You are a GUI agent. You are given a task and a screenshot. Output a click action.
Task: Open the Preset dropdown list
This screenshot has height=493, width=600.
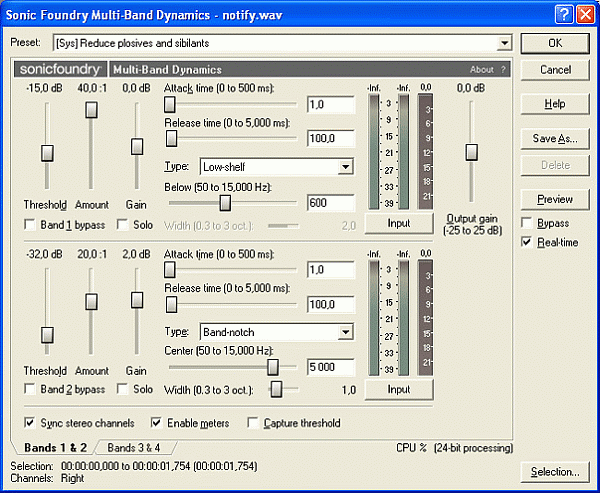coord(504,43)
